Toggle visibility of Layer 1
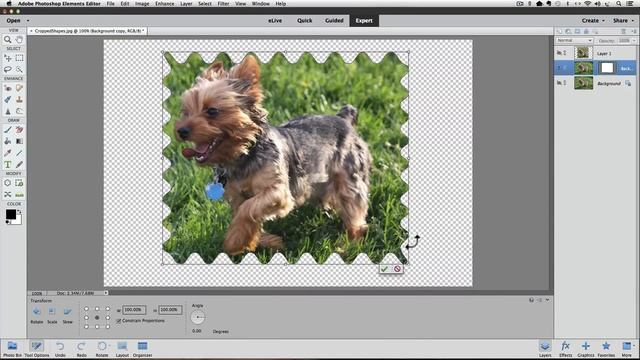Viewport: 640px width, 360px height. coord(559,53)
